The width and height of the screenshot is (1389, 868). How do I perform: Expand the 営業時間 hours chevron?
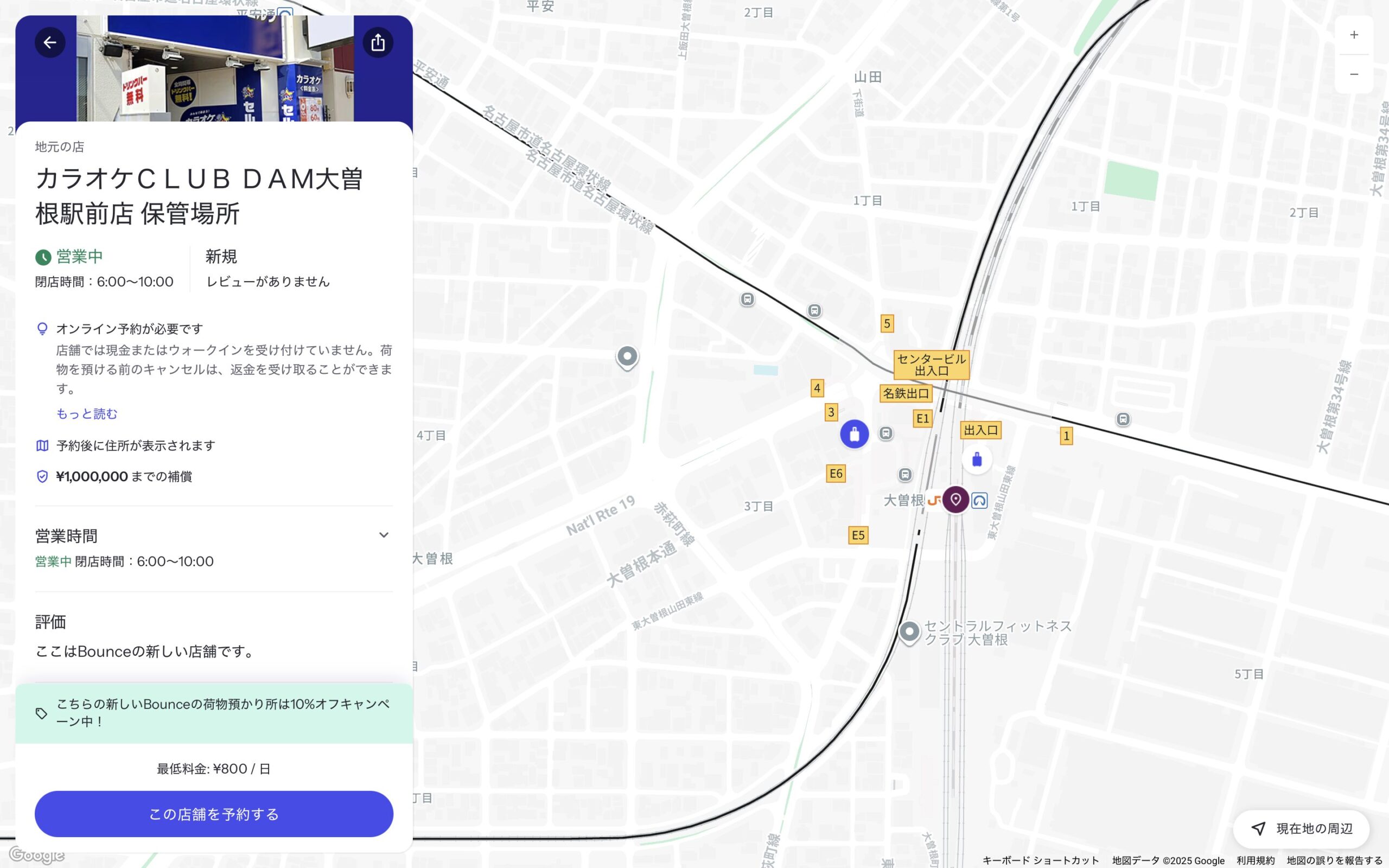point(384,535)
